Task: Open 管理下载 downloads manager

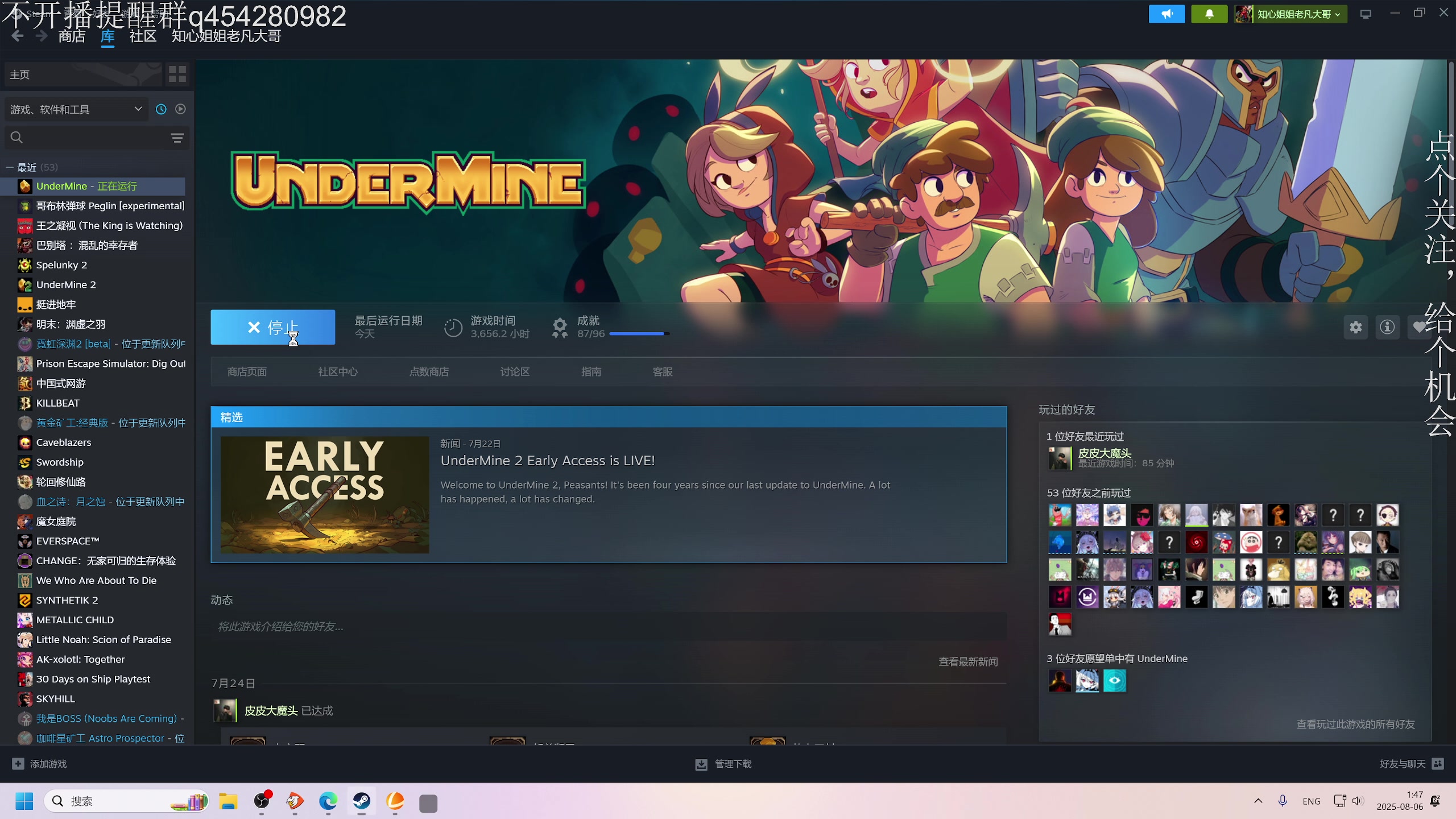Action: [723, 764]
